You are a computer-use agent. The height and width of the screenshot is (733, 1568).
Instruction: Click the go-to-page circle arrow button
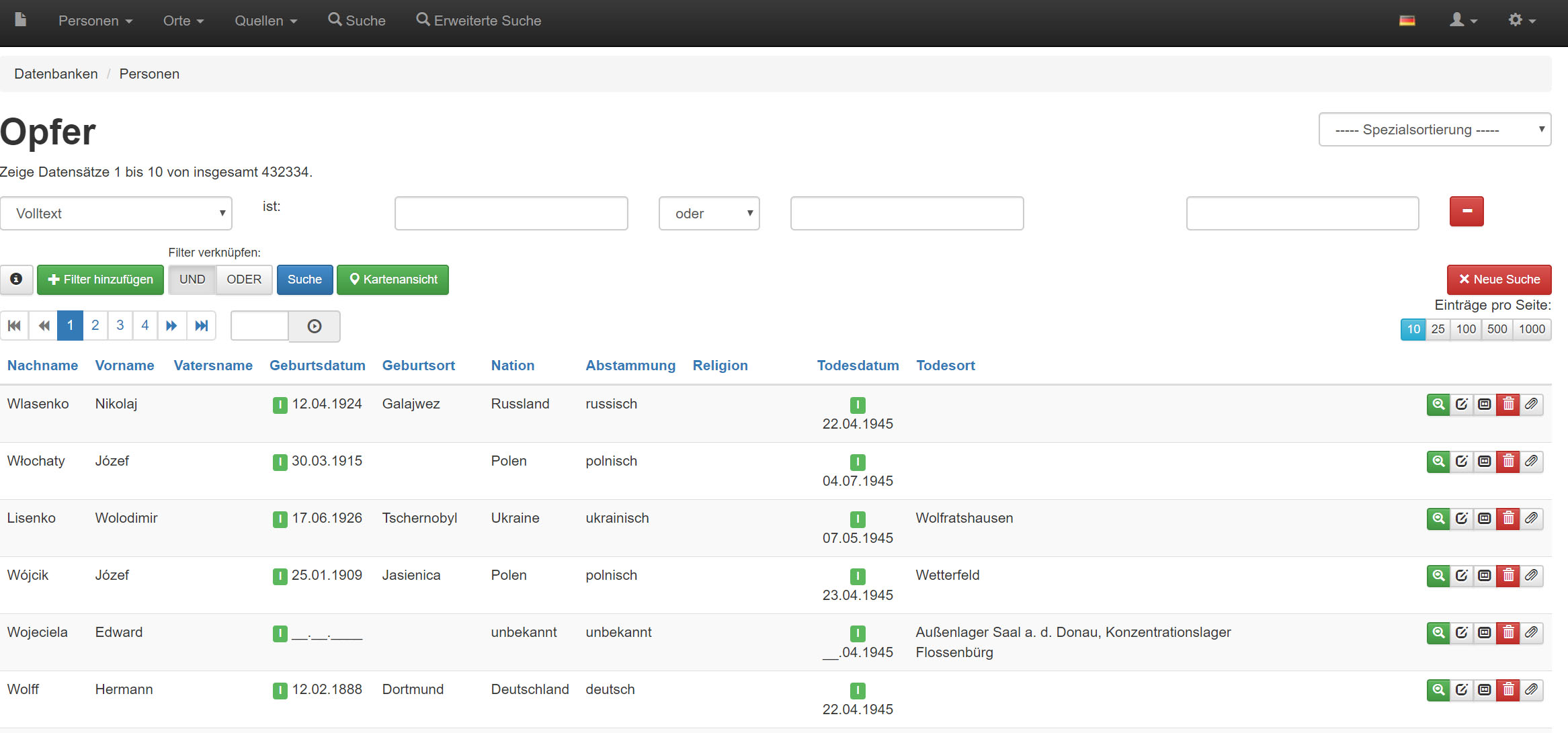point(315,326)
